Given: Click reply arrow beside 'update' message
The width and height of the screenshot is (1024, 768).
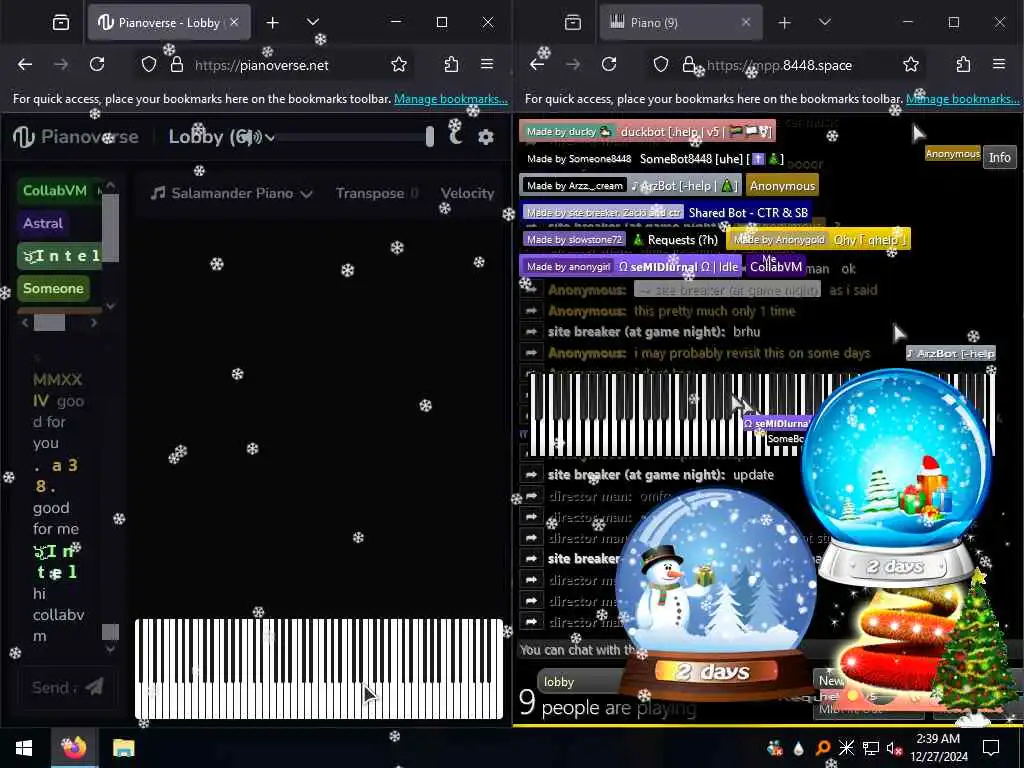Looking at the screenshot, I should point(531,475).
